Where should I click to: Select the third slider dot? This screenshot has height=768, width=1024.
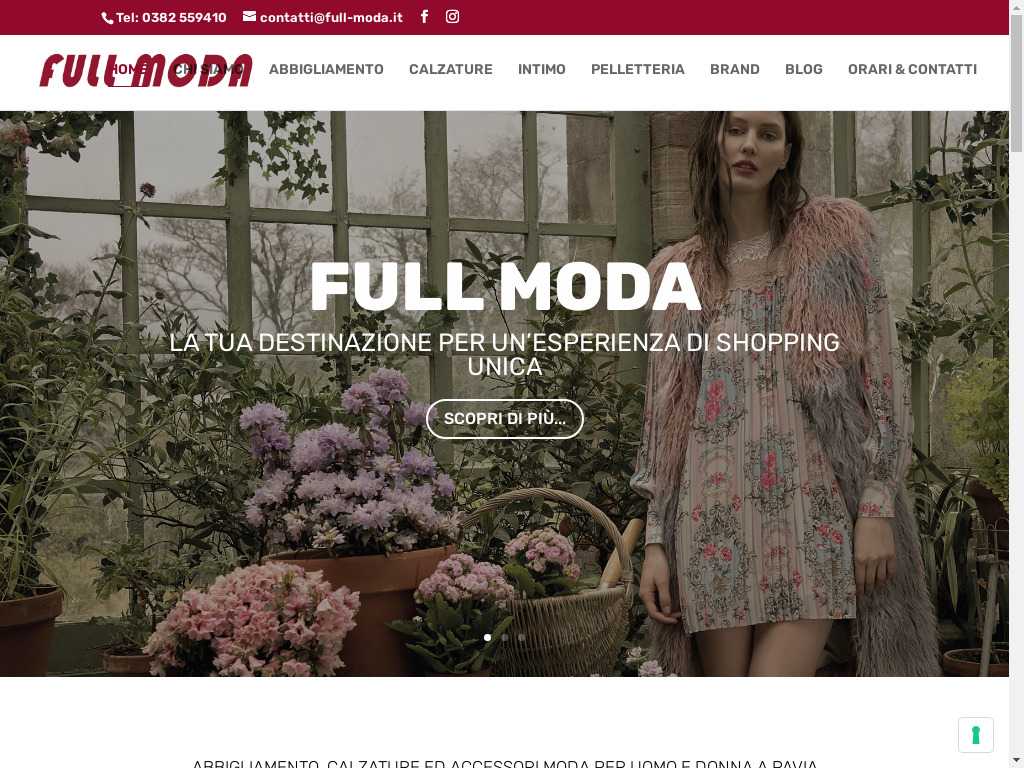pyautogui.click(x=522, y=637)
